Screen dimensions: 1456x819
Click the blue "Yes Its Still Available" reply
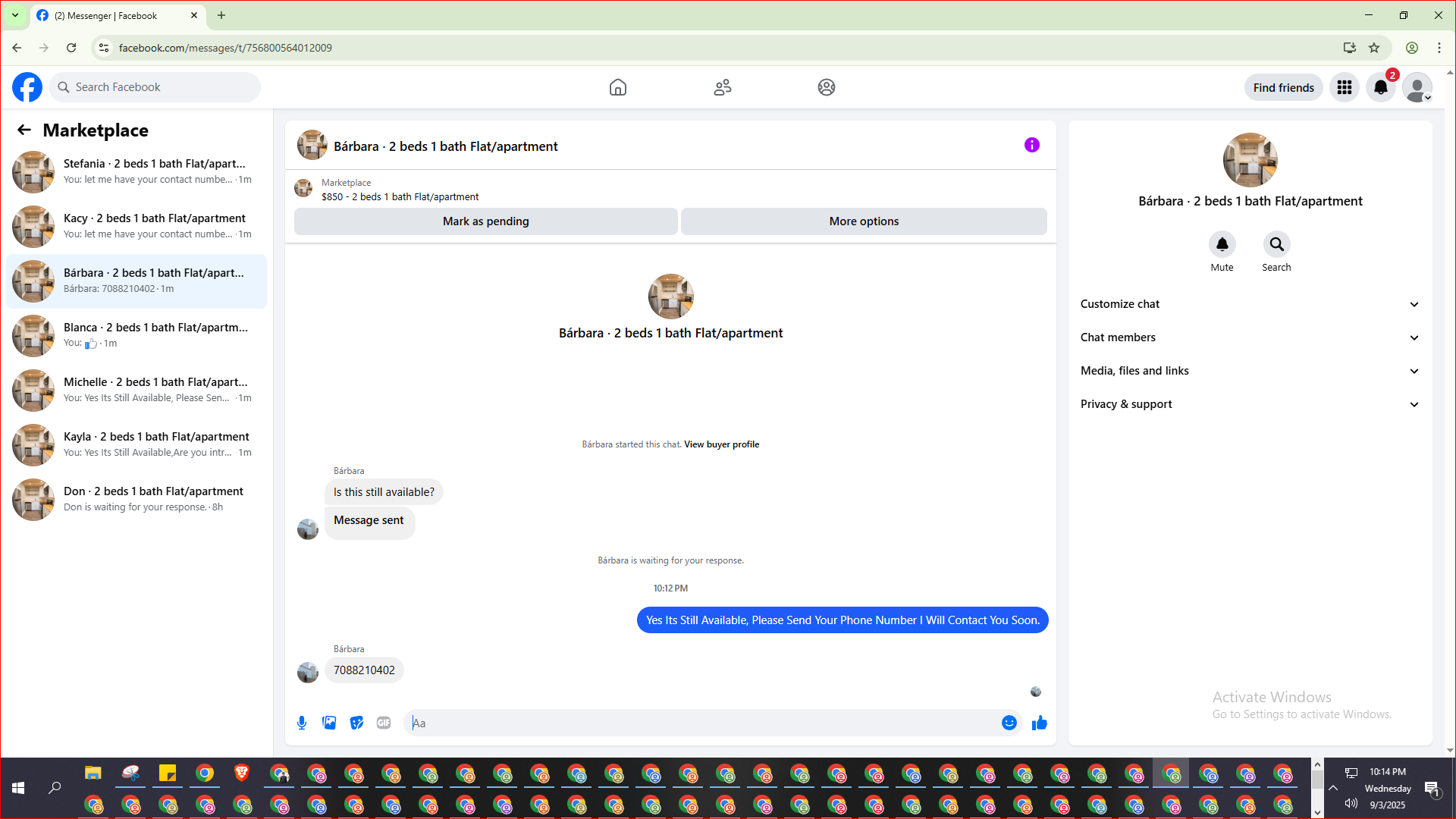pyautogui.click(x=843, y=620)
